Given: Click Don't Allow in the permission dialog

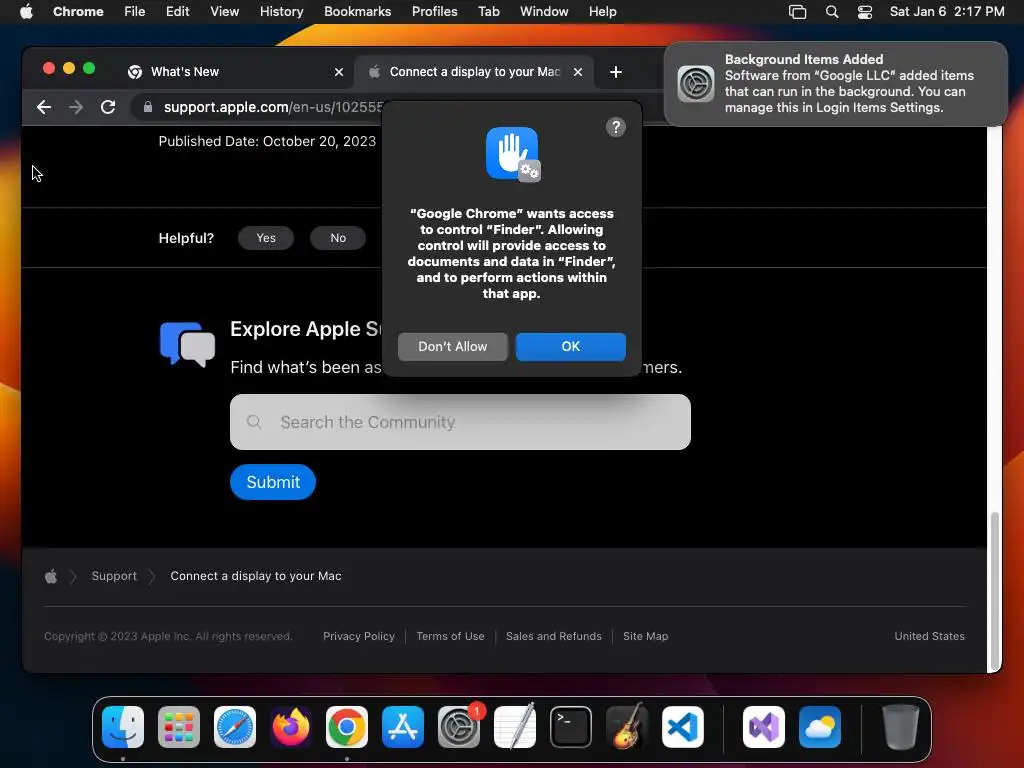Looking at the screenshot, I should point(453,347).
